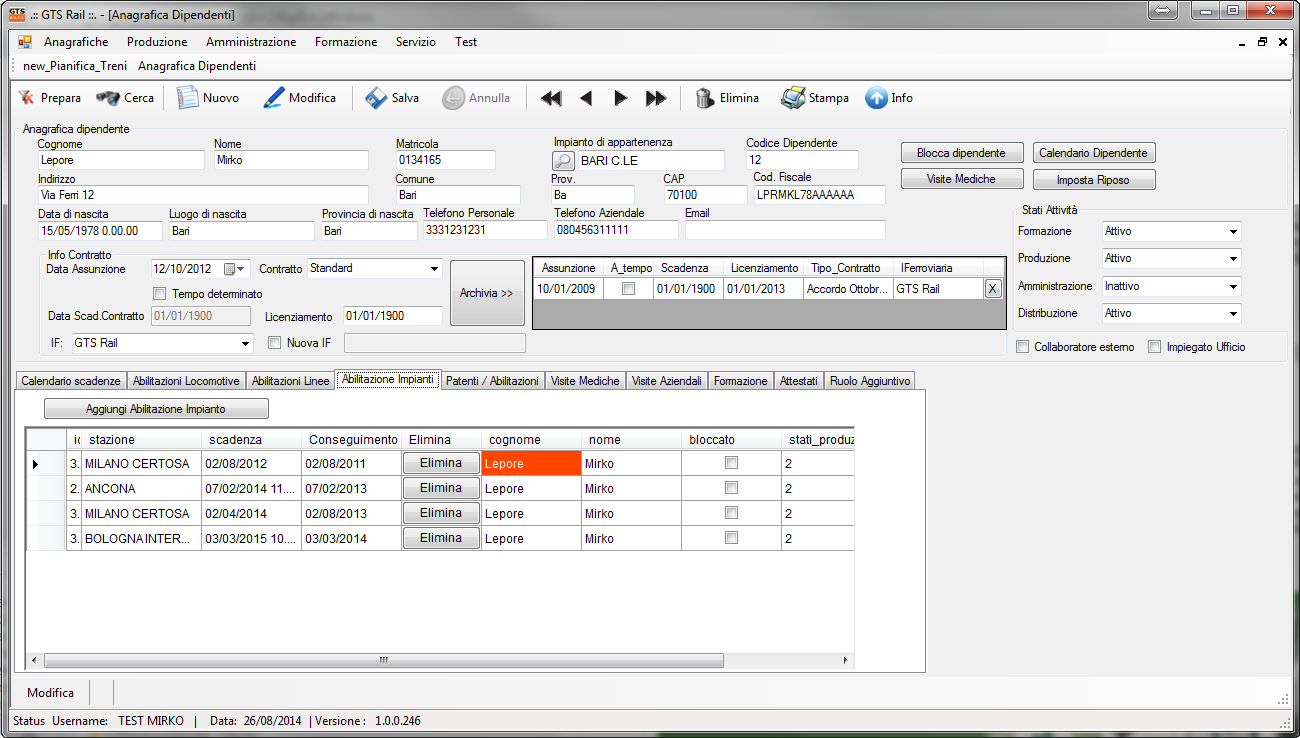This screenshot has width=1300, height=738.
Task: Click the Archivia >> button
Action: click(487, 293)
